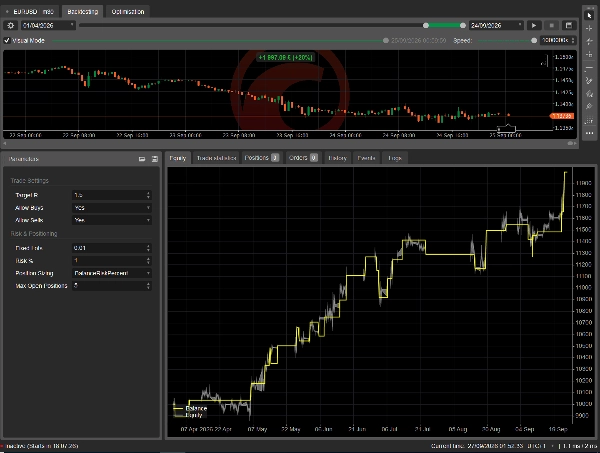Click Parameters panel load preset icon
Viewport: 600px width, 453px height.
(x=142, y=159)
